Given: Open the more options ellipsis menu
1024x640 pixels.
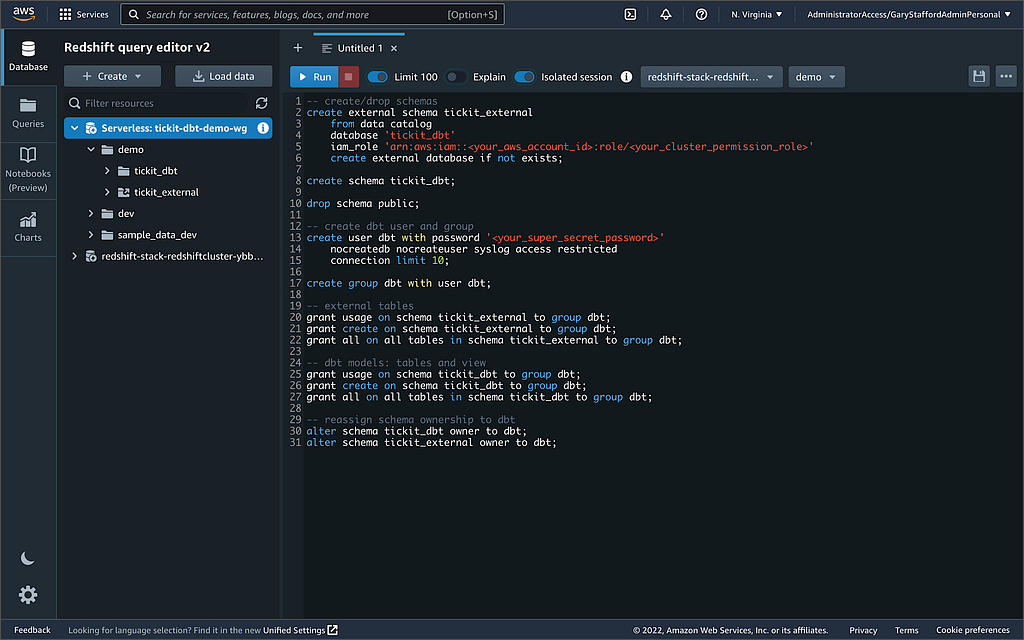Looking at the screenshot, I should (x=1006, y=76).
